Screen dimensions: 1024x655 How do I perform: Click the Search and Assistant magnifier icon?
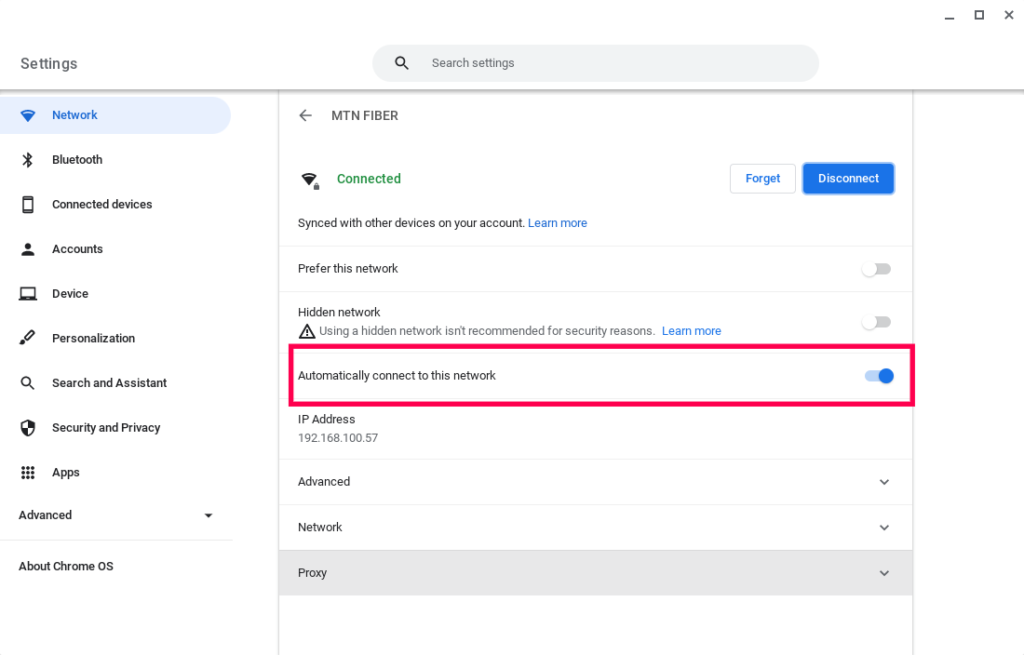[27, 383]
